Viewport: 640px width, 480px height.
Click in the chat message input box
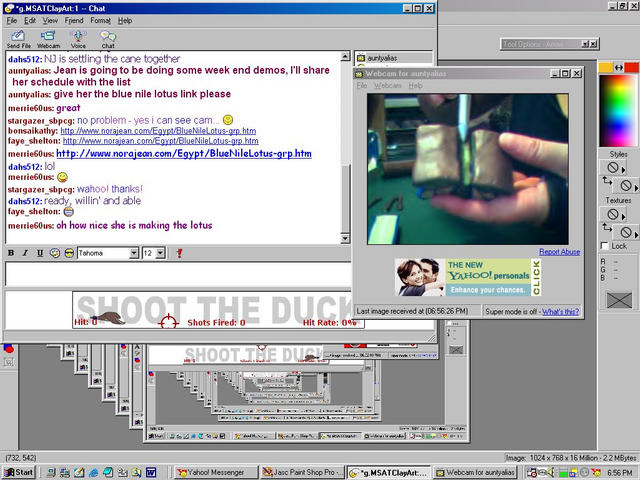[178, 274]
